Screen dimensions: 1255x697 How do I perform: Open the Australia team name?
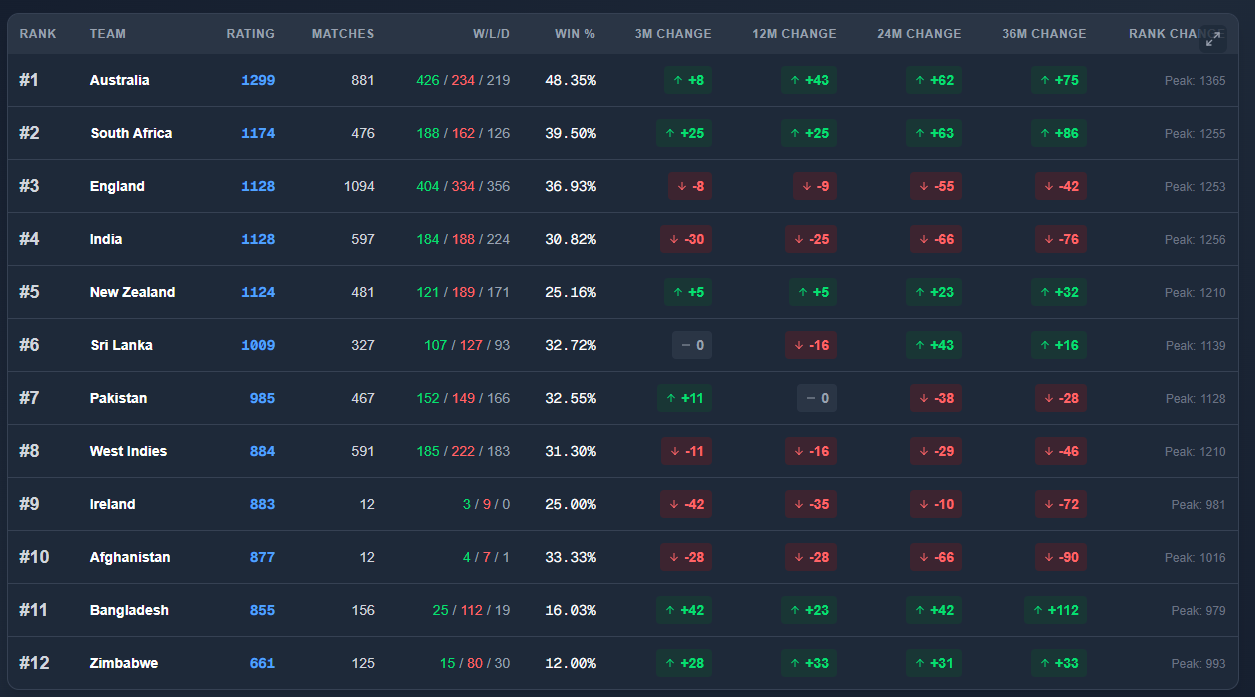point(119,80)
